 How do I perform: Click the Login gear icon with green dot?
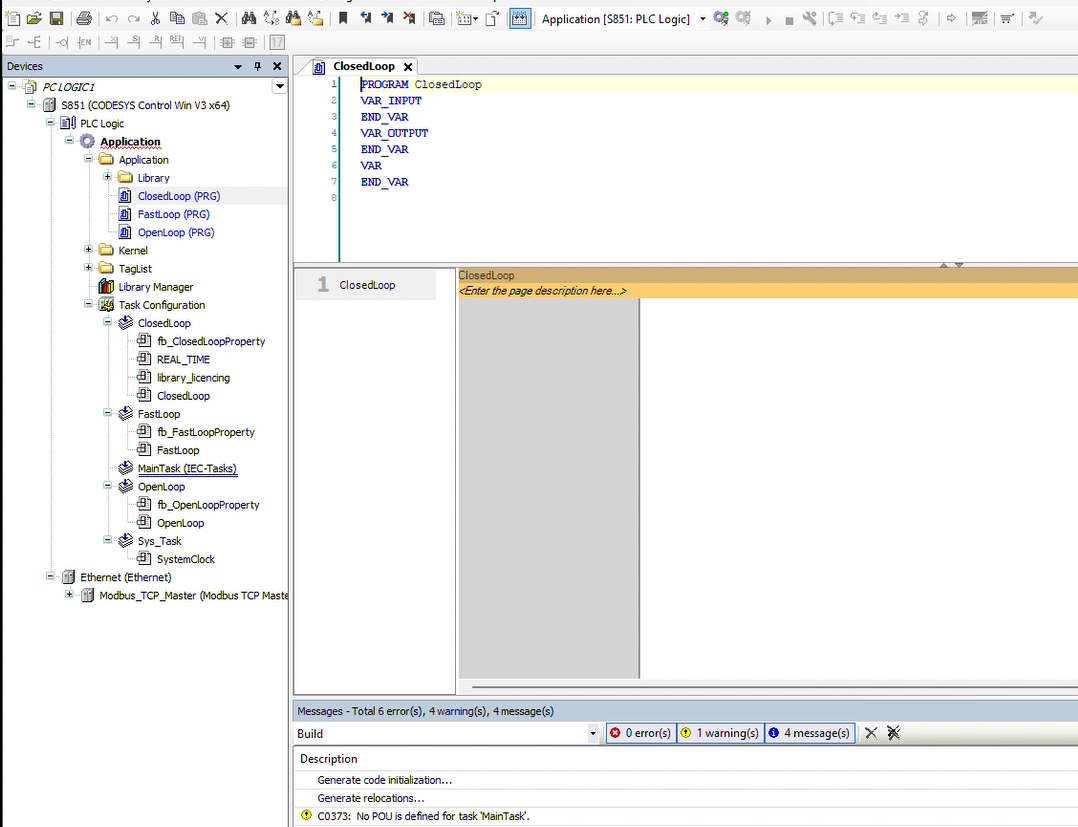click(x=721, y=19)
